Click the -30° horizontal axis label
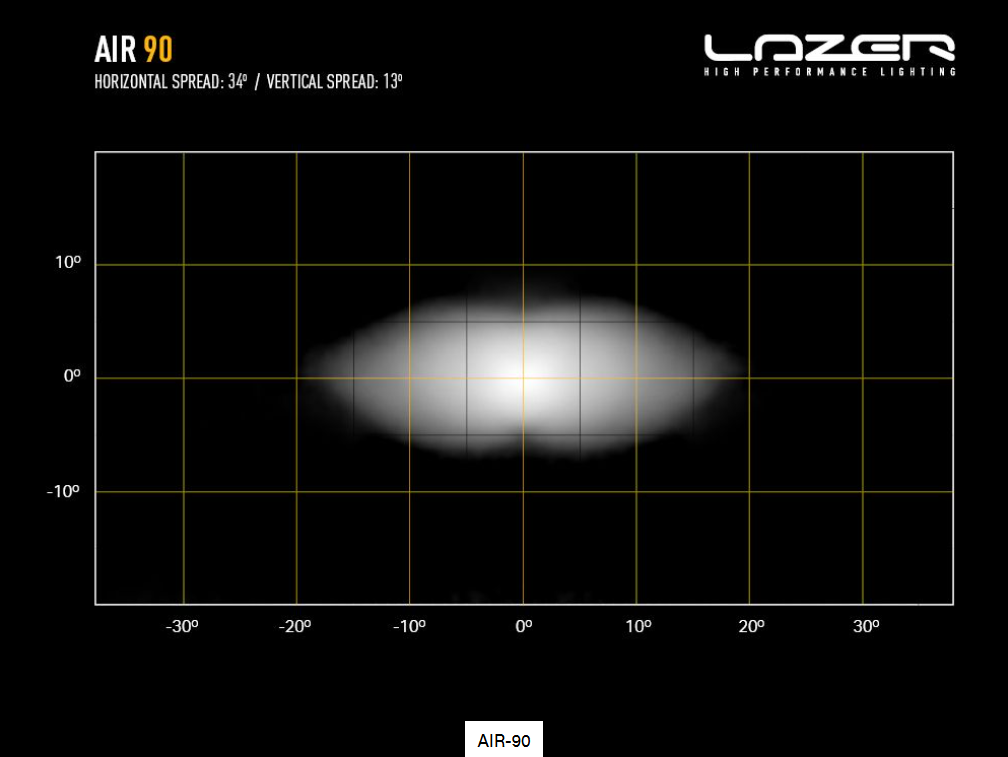This screenshot has width=1008, height=757. coord(182,626)
